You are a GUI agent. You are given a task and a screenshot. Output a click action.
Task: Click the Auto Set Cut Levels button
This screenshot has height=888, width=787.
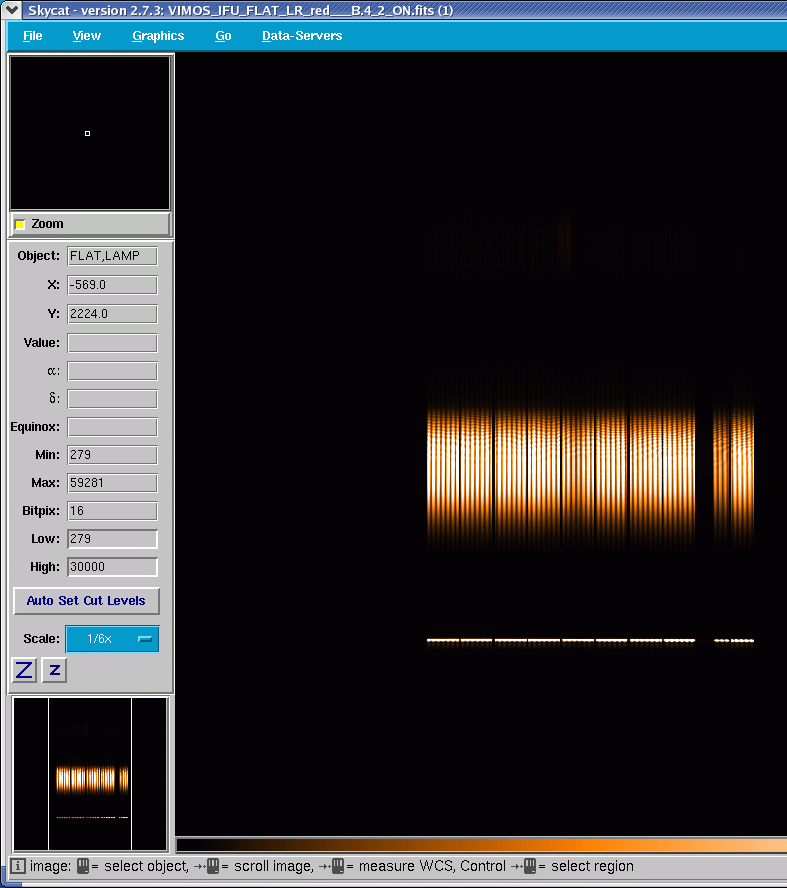pyautogui.click(x=86, y=601)
